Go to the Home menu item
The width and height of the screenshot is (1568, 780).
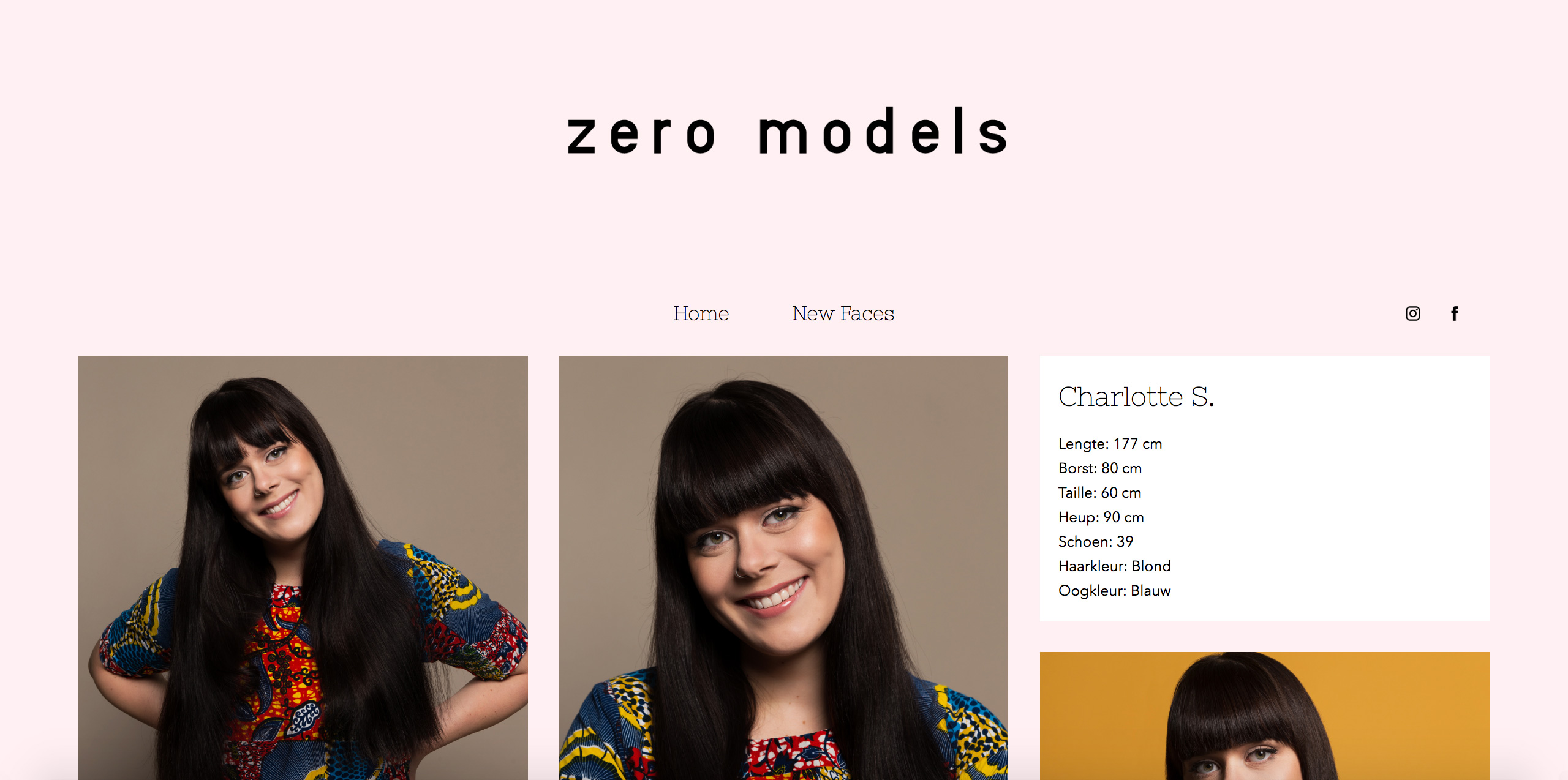tap(701, 313)
